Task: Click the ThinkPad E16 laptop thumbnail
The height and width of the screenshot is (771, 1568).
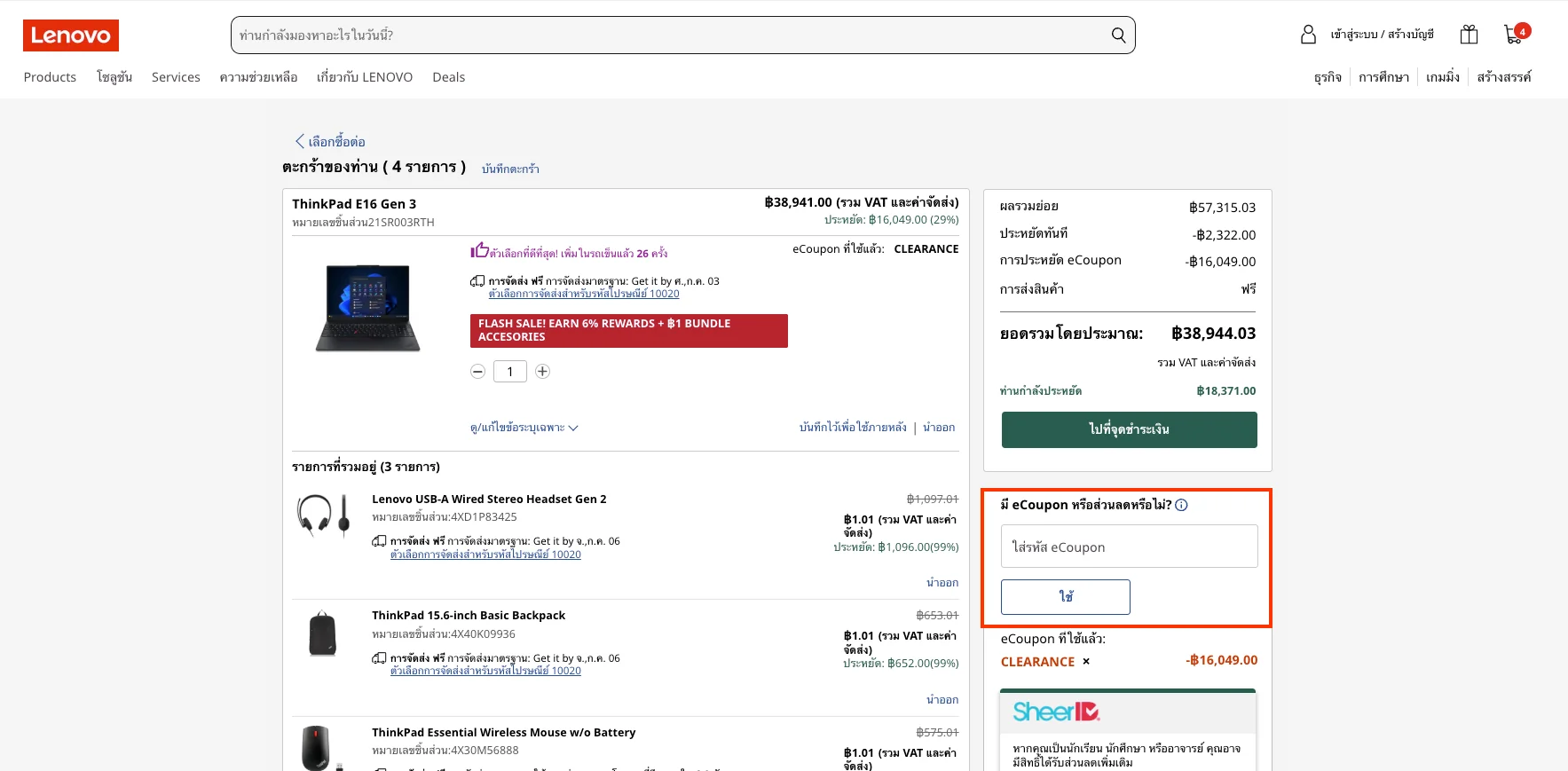Action: click(368, 308)
